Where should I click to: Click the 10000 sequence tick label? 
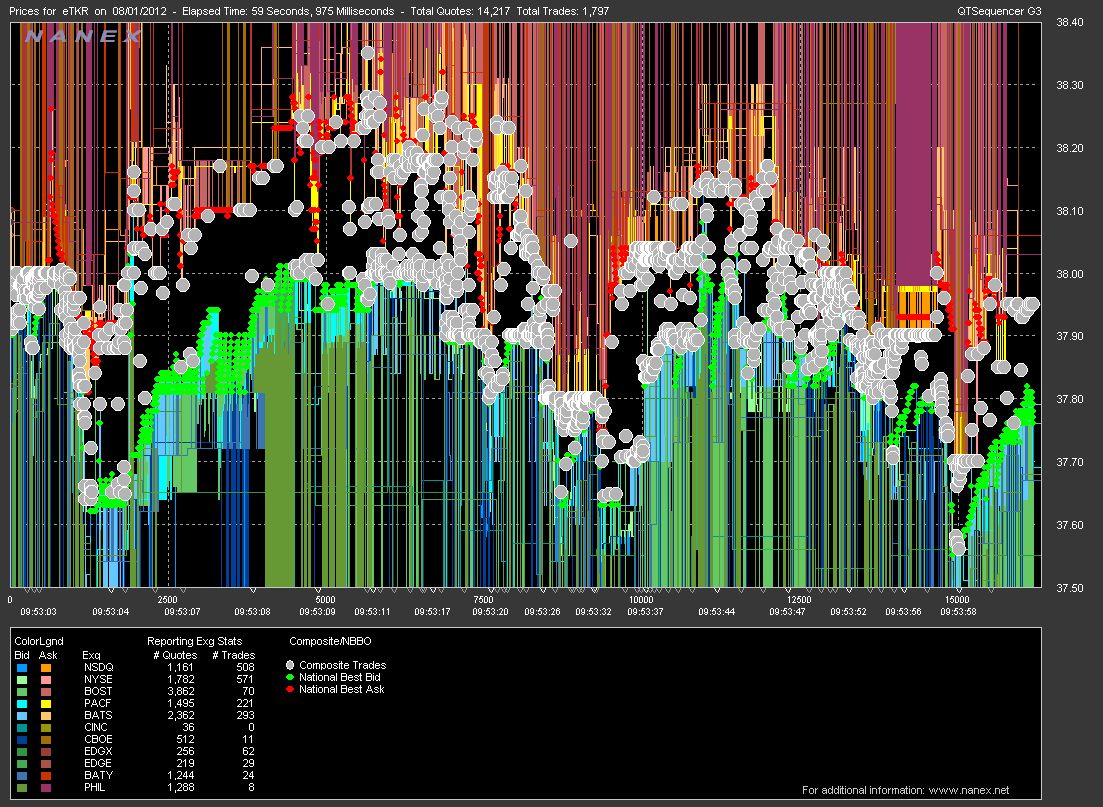coord(641,600)
